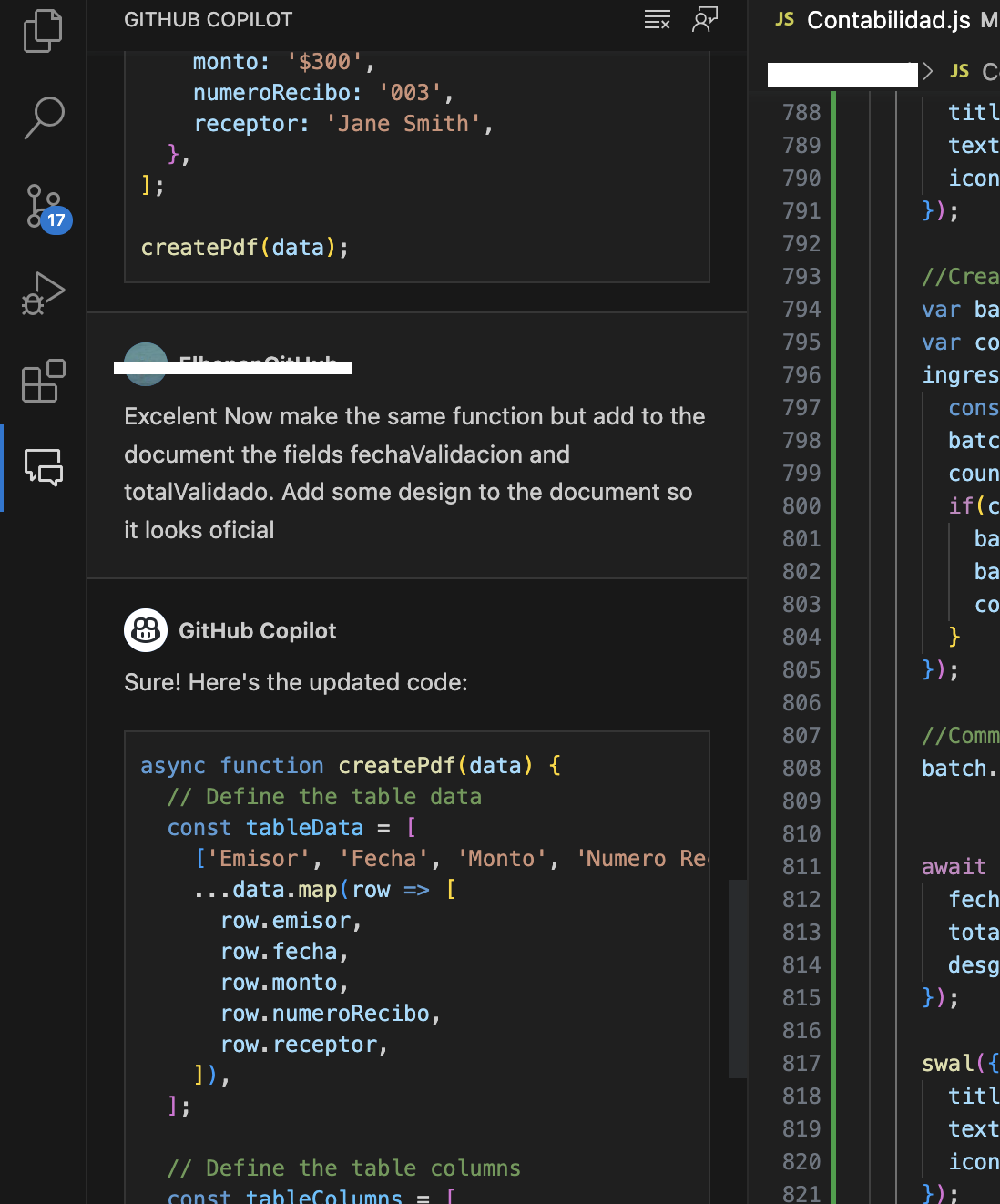Screen dimensions: 1000x1204
Task: Clear the Copilot chat session
Action: (658, 19)
